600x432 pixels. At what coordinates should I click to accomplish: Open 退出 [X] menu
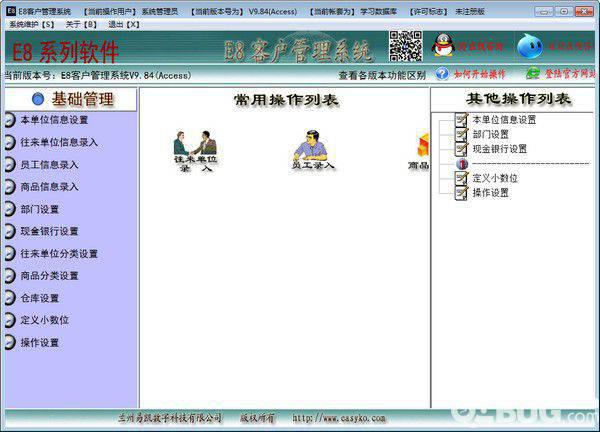[x=123, y=24]
